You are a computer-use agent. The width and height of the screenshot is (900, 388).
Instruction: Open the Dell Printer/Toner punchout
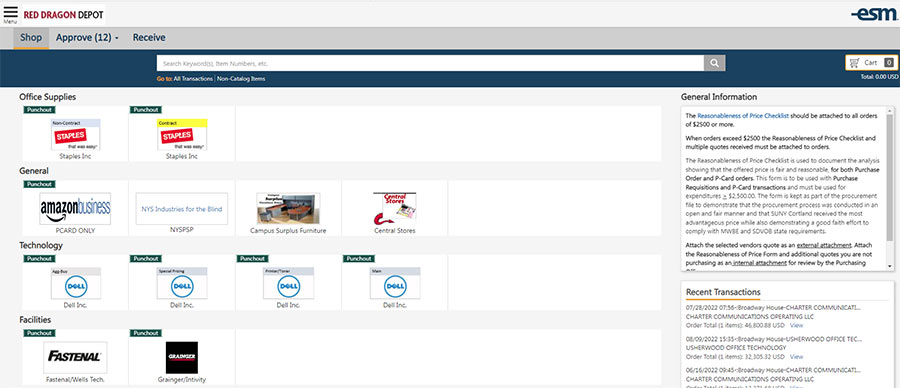click(x=288, y=283)
